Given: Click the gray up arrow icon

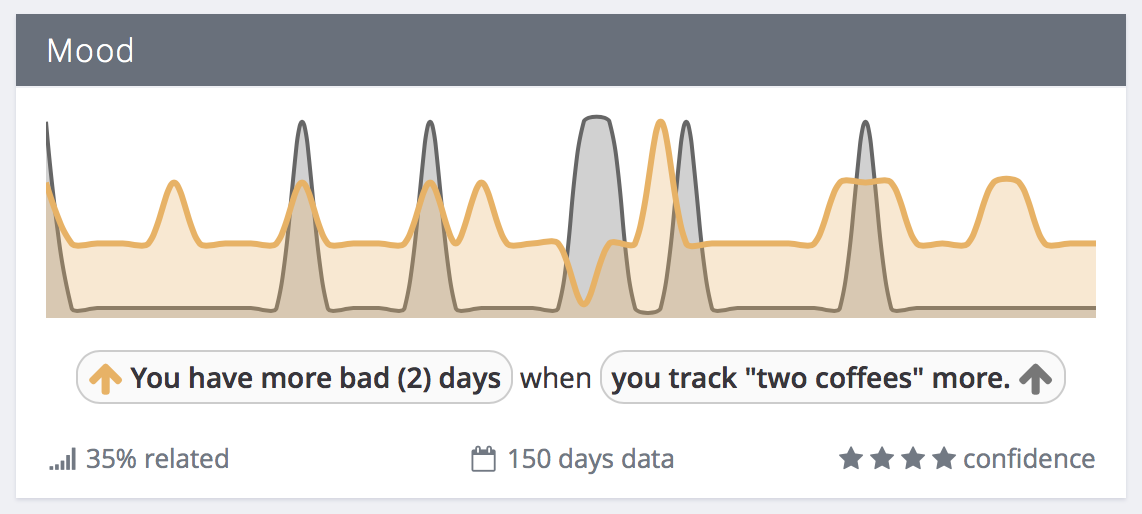Looking at the screenshot, I should coord(1035,378).
